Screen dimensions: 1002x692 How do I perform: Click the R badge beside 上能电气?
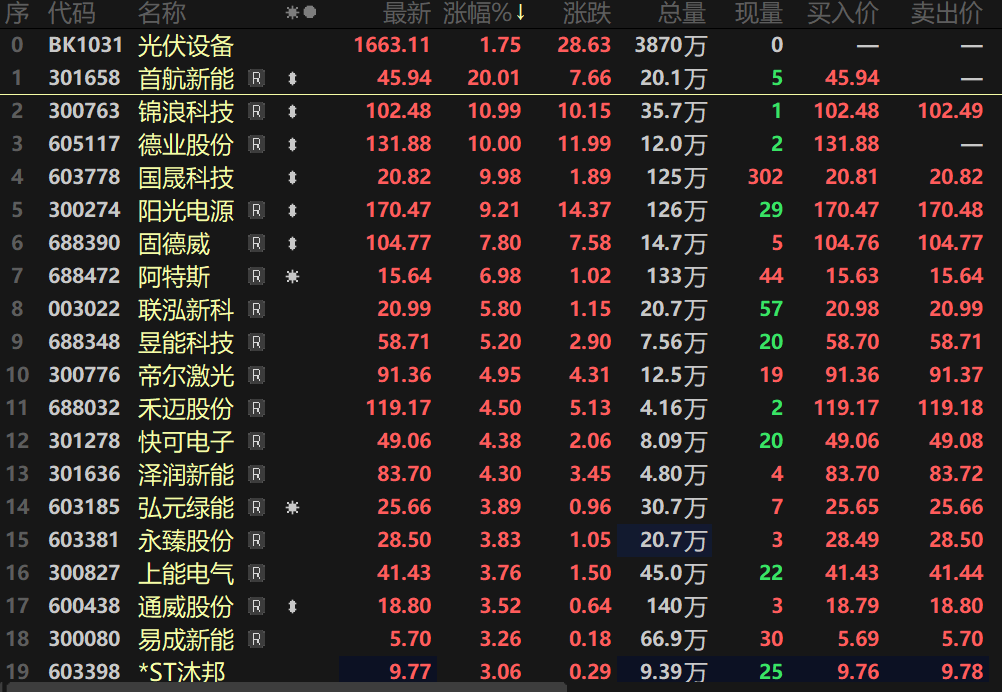pos(256,573)
